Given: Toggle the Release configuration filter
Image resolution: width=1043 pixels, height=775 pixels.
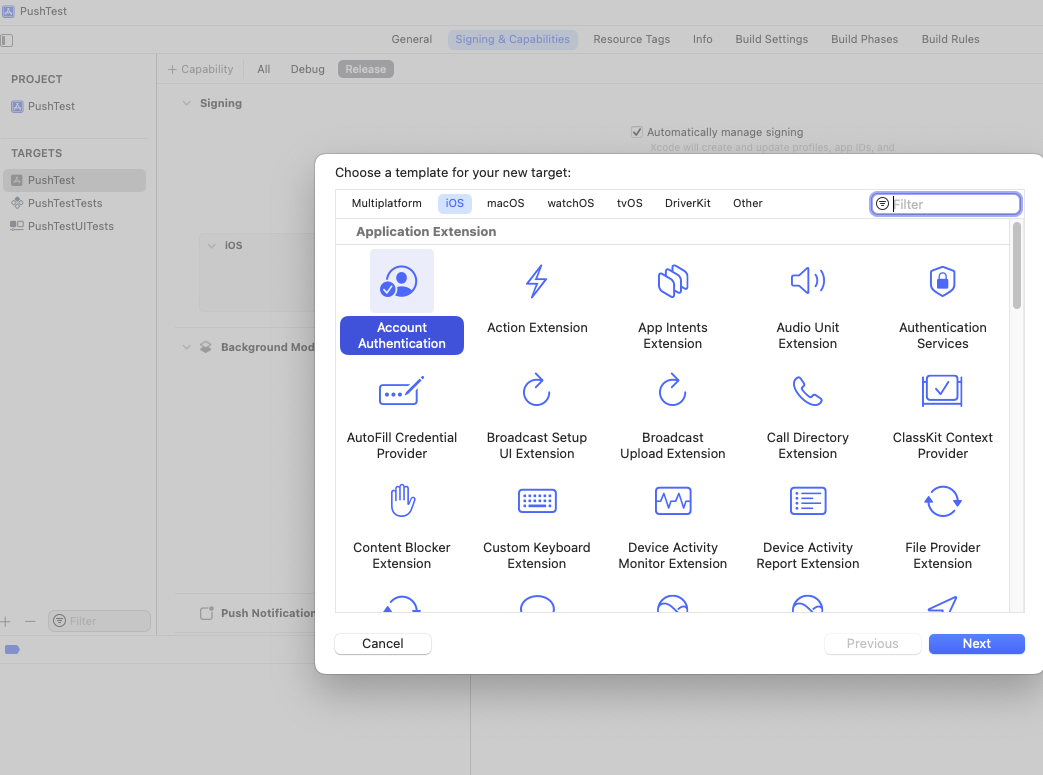Looking at the screenshot, I should pyautogui.click(x=365, y=68).
